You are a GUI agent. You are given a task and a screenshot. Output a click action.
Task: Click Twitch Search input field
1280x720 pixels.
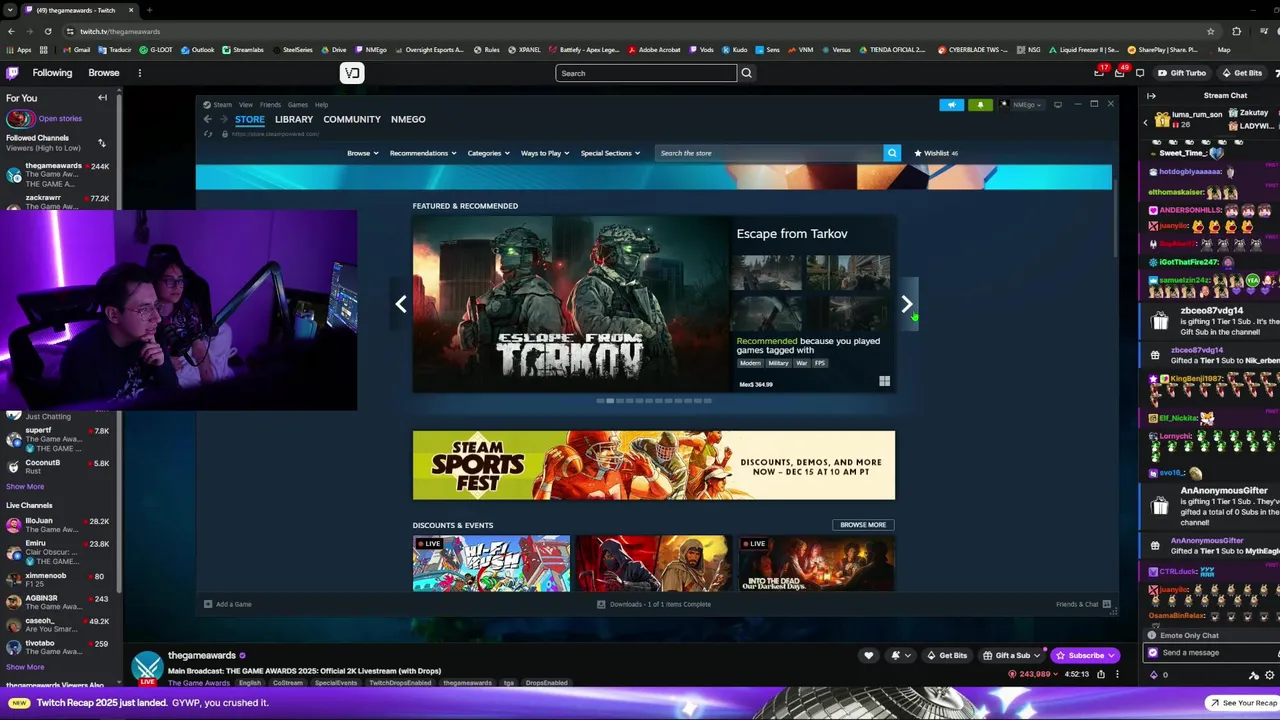646,73
